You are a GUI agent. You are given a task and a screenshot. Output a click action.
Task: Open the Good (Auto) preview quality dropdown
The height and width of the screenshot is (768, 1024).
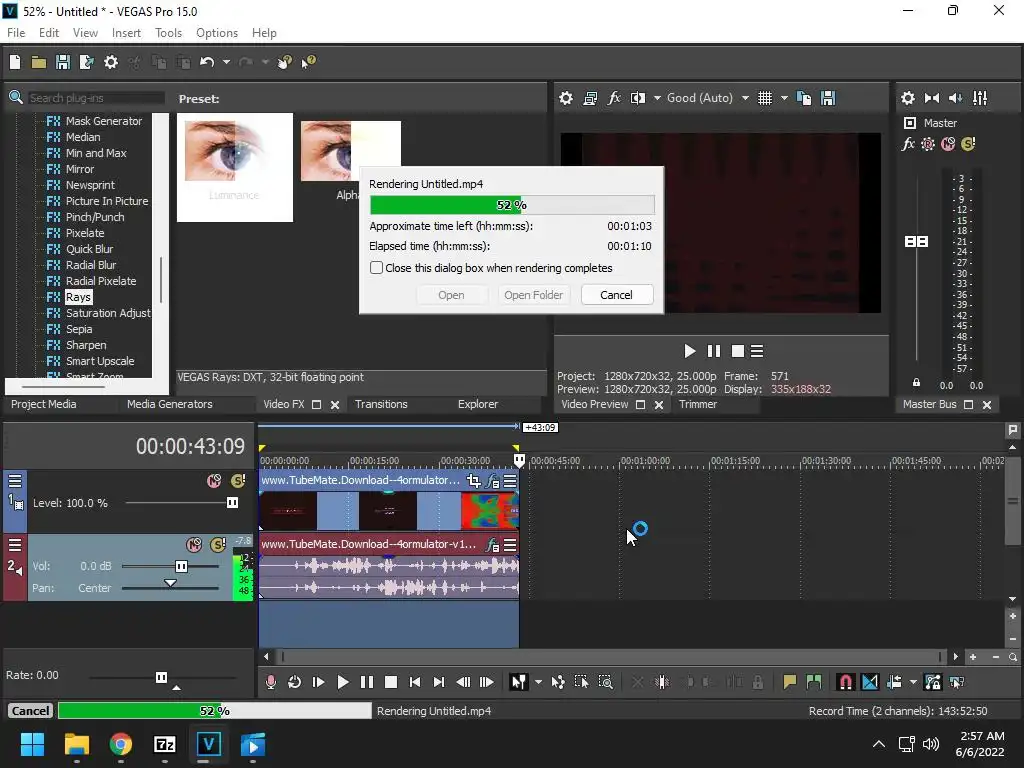point(745,98)
